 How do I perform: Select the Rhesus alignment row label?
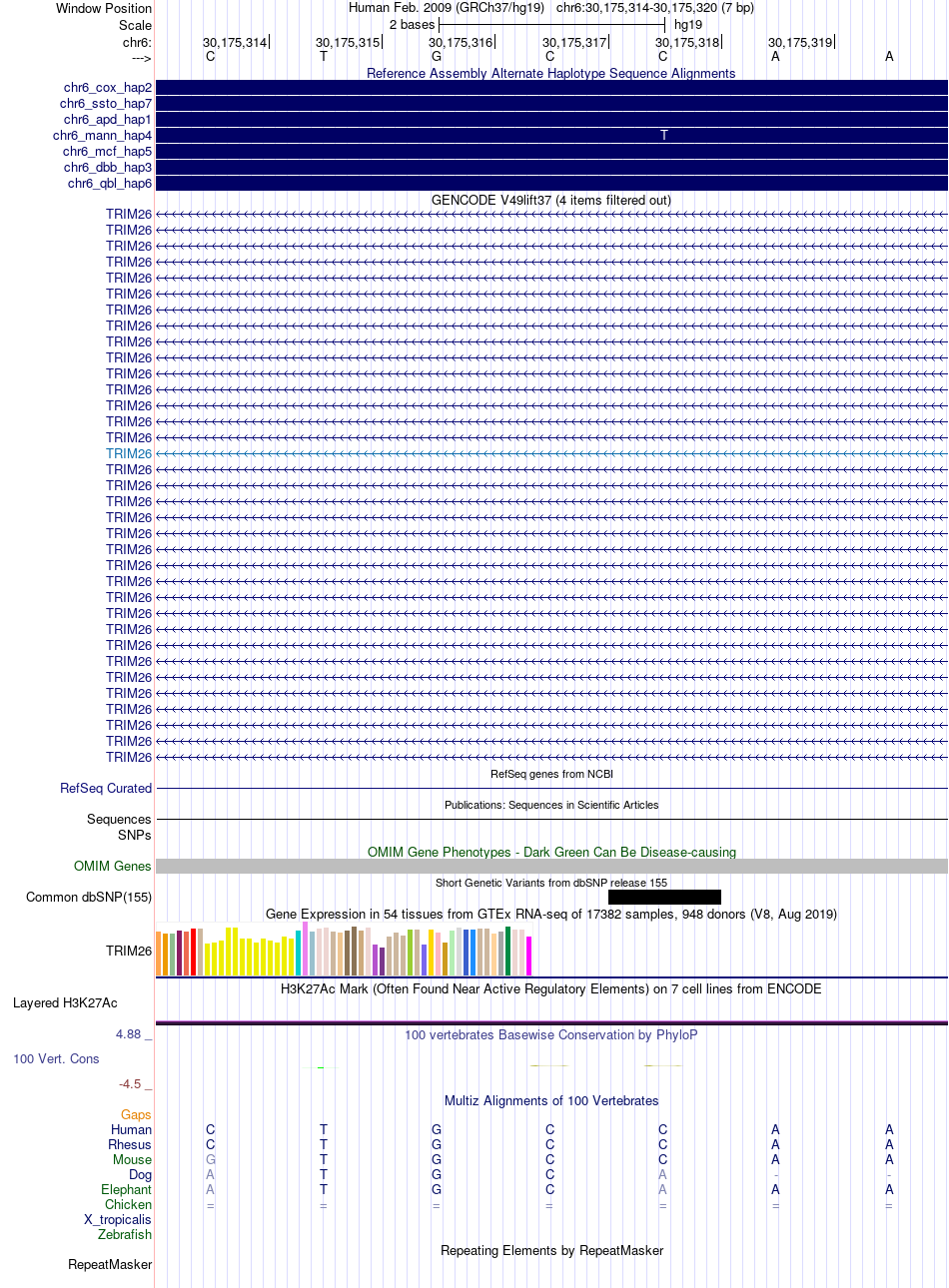tap(131, 1145)
